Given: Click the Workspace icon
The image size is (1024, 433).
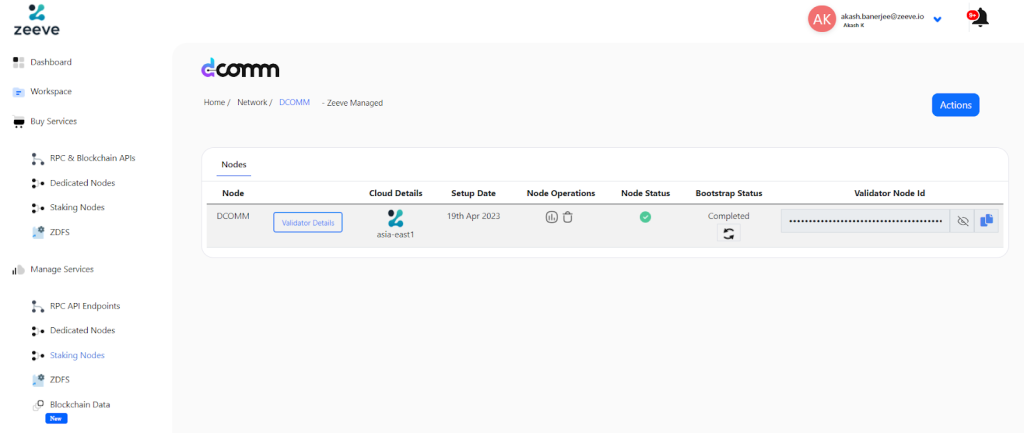Looking at the screenshot, I should 19,92.
